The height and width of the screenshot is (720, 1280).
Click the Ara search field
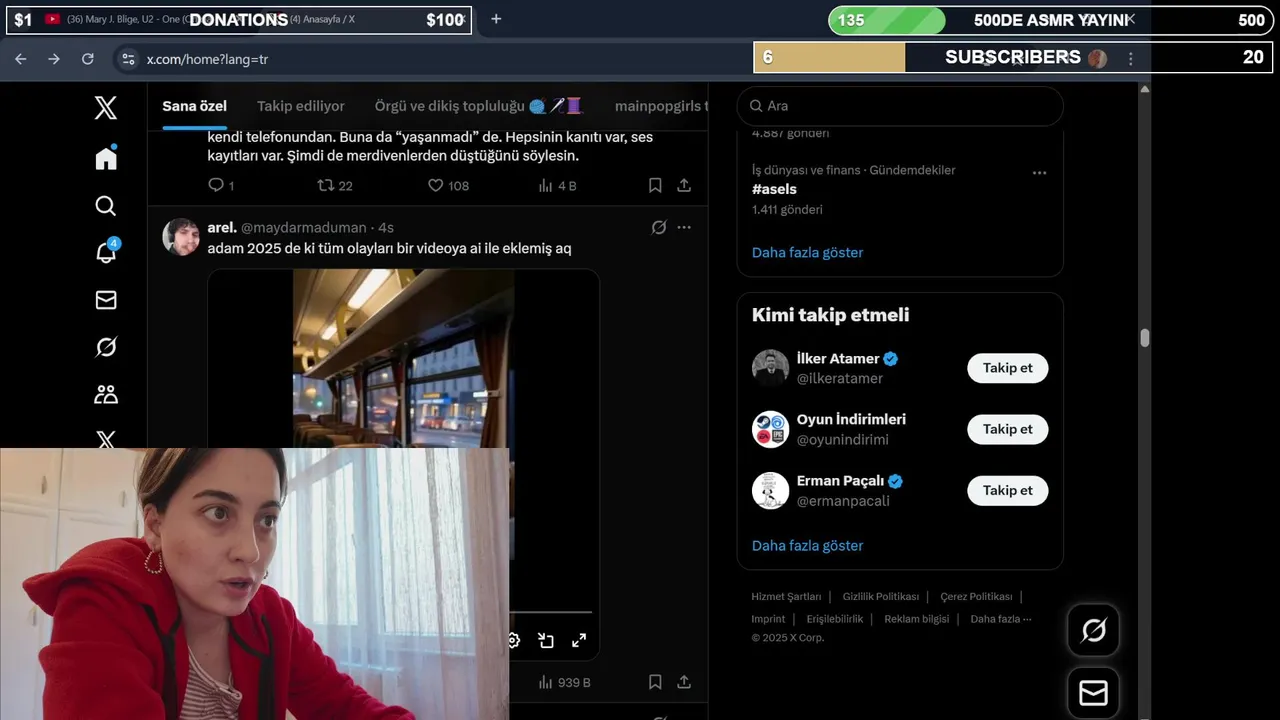tap(900, 106)
